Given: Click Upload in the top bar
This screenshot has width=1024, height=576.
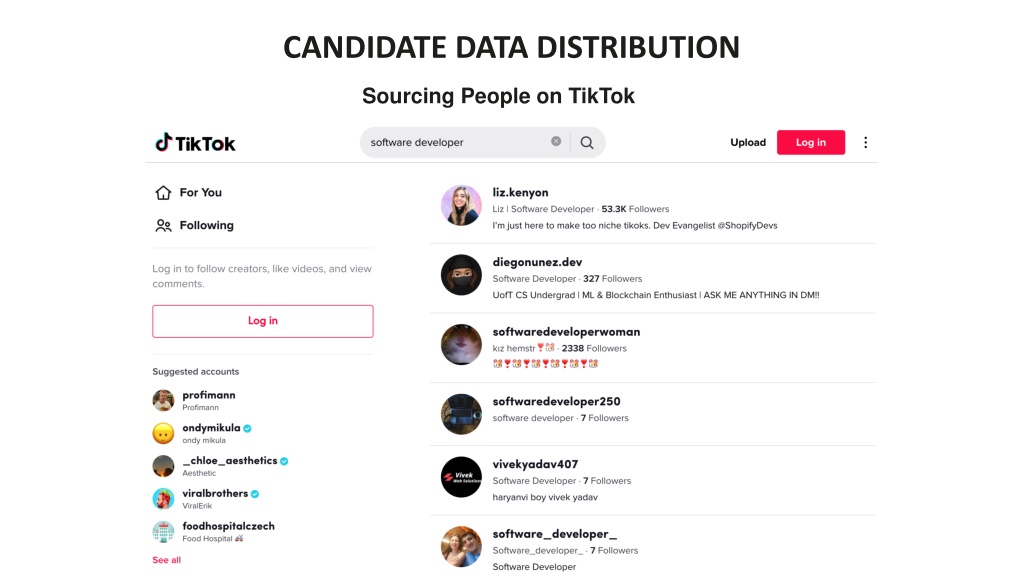Looking at the screenshot, I should (748, 142).
